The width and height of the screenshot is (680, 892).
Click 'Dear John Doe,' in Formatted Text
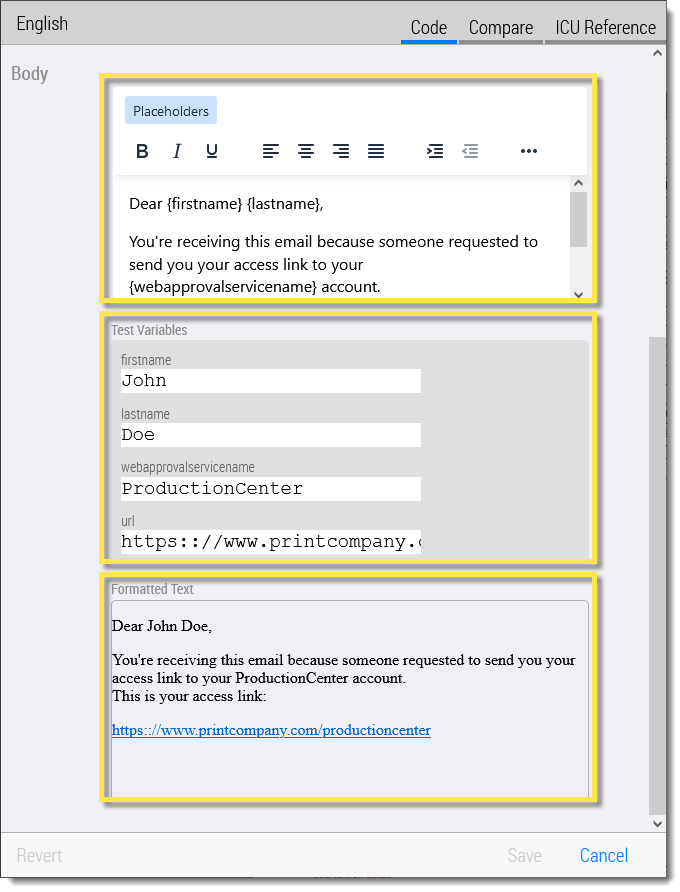162,626
